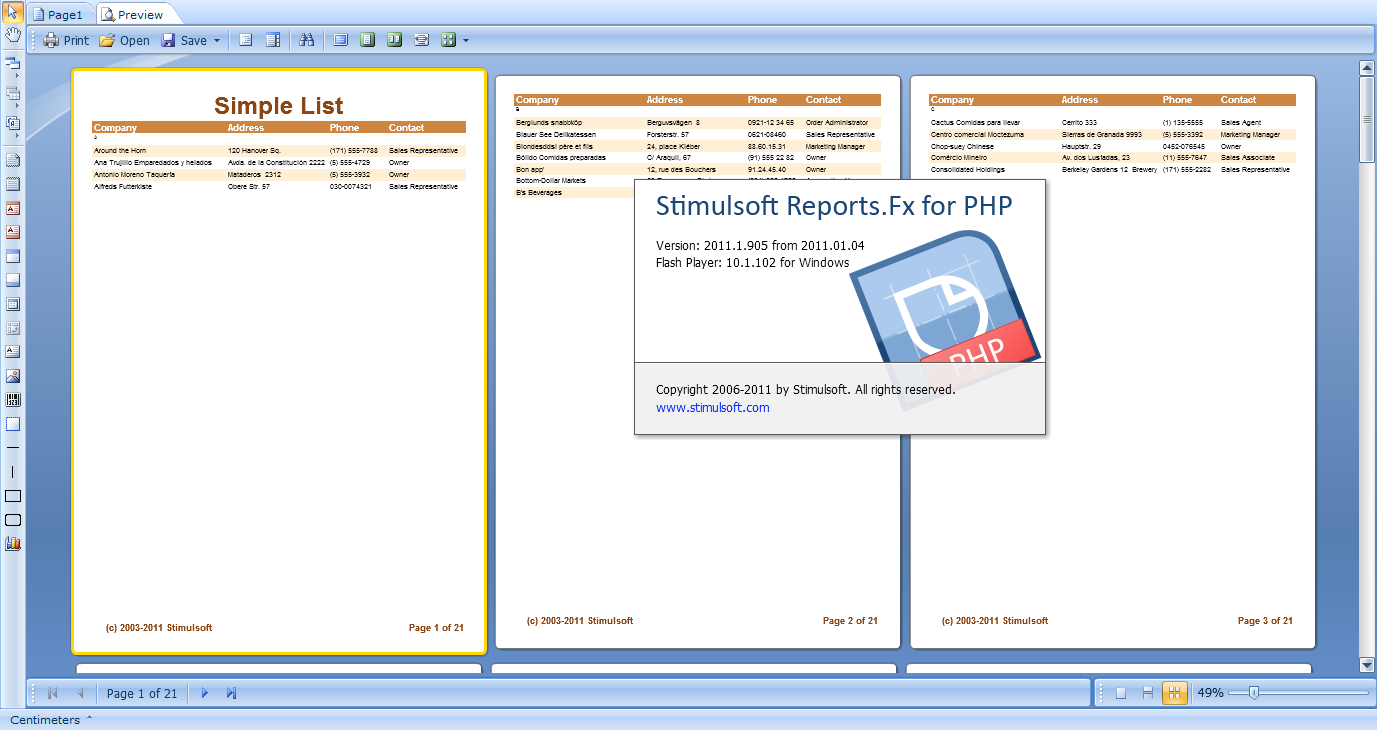This screenshot has width=1377, height=730.
Task: Go to previous page arrow
Action: tap(80, 693)
